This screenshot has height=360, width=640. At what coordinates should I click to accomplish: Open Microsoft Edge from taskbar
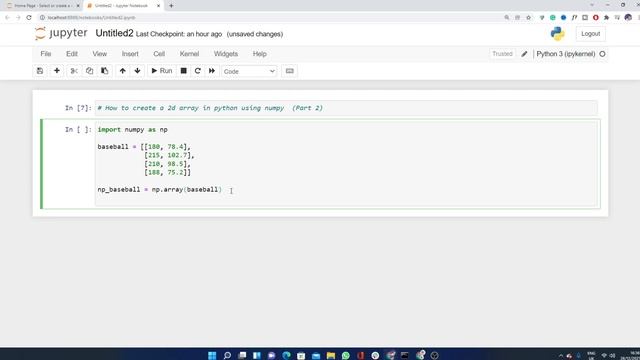coord(286,355)
